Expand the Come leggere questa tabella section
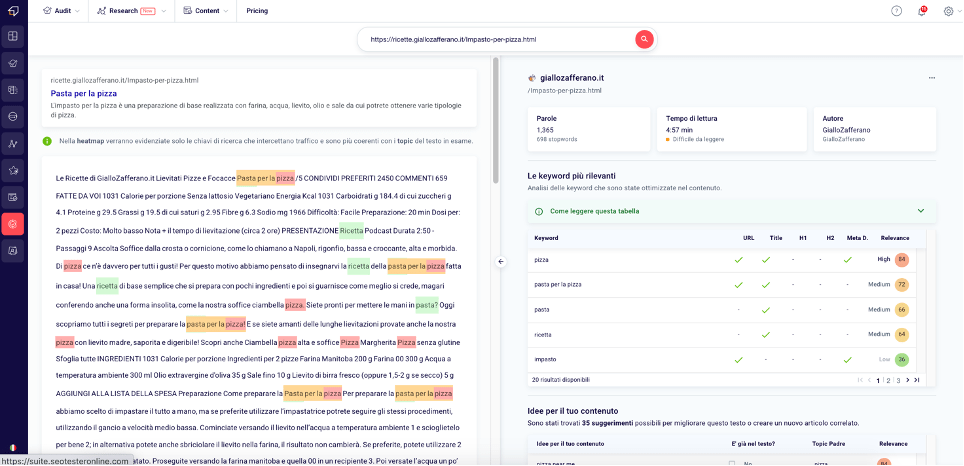This screenshot has height=466, width=964. (x=732, y=211)
